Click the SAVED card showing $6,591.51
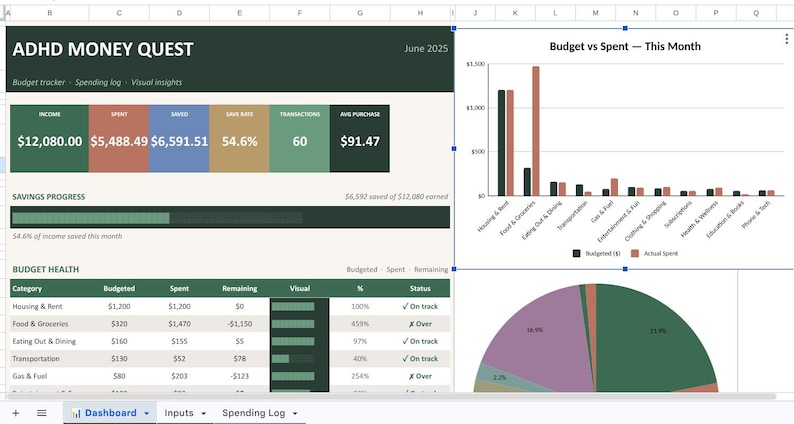 (x=179, y=138)
